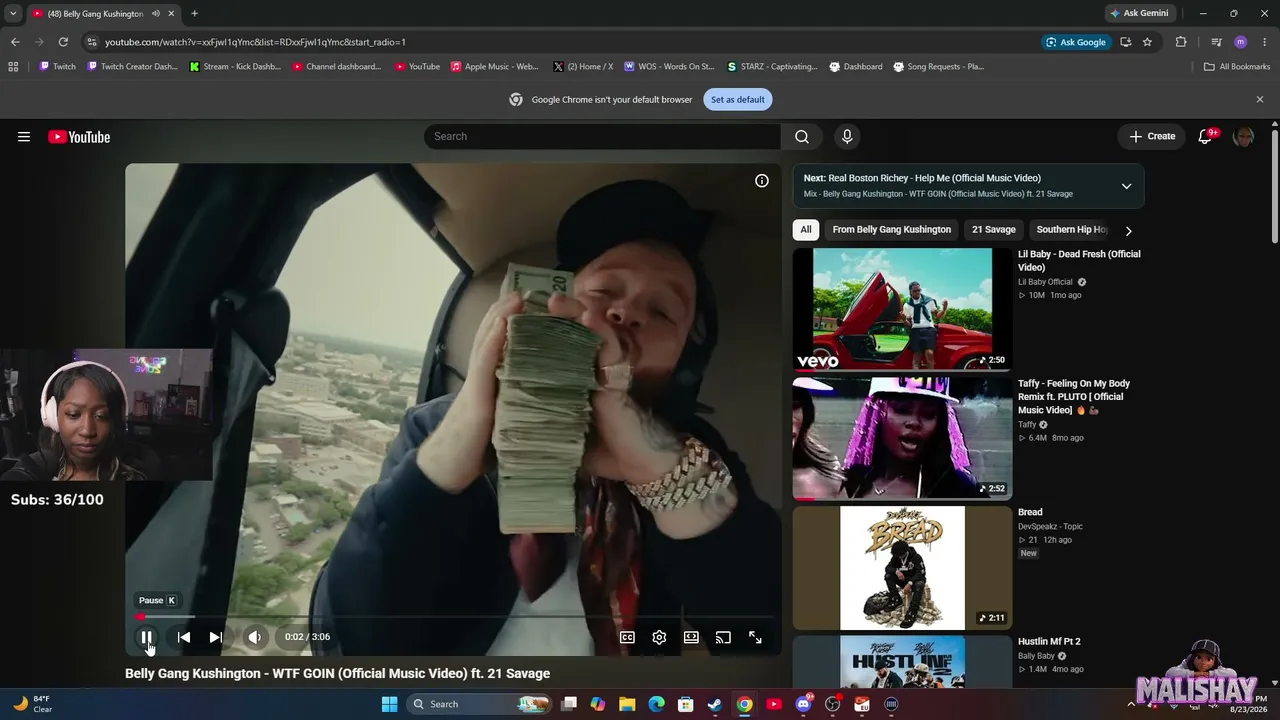This screenshot has height=720, width=1280.
Task: Open the Stream - Kick Dashboard bookmark
Action: click(235, 67)
